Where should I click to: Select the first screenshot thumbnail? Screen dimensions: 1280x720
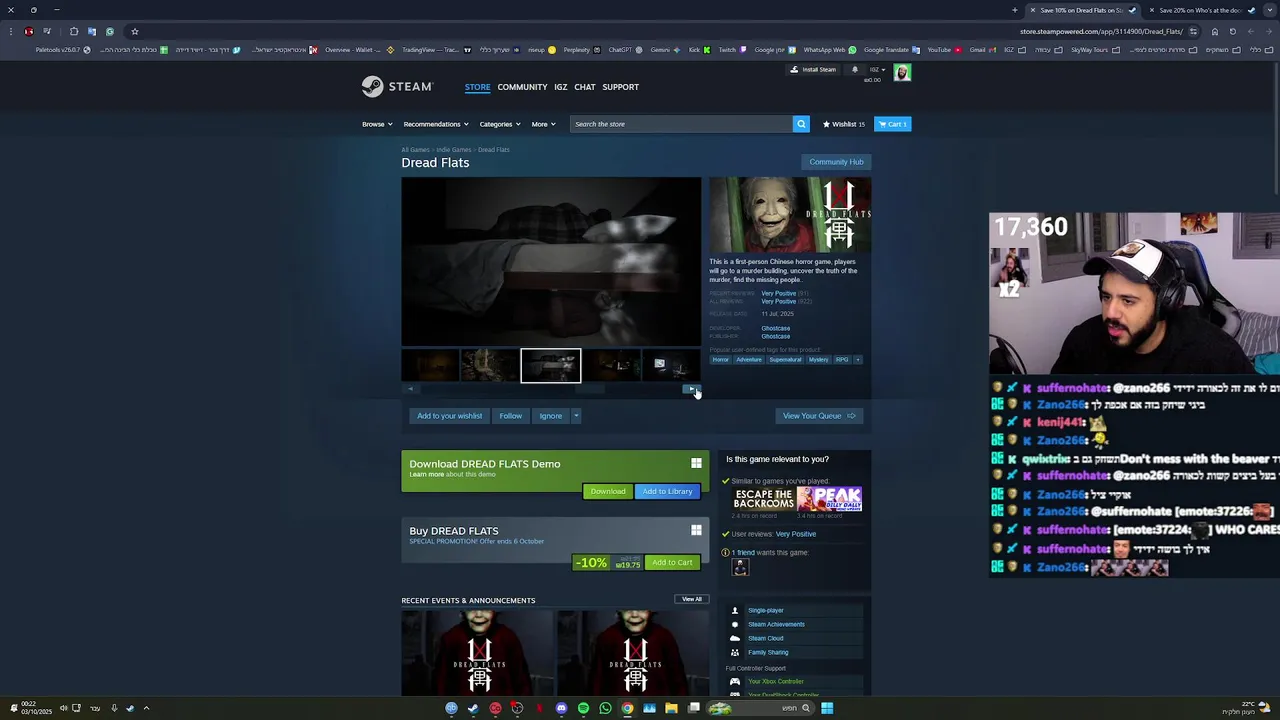point(430,366)
